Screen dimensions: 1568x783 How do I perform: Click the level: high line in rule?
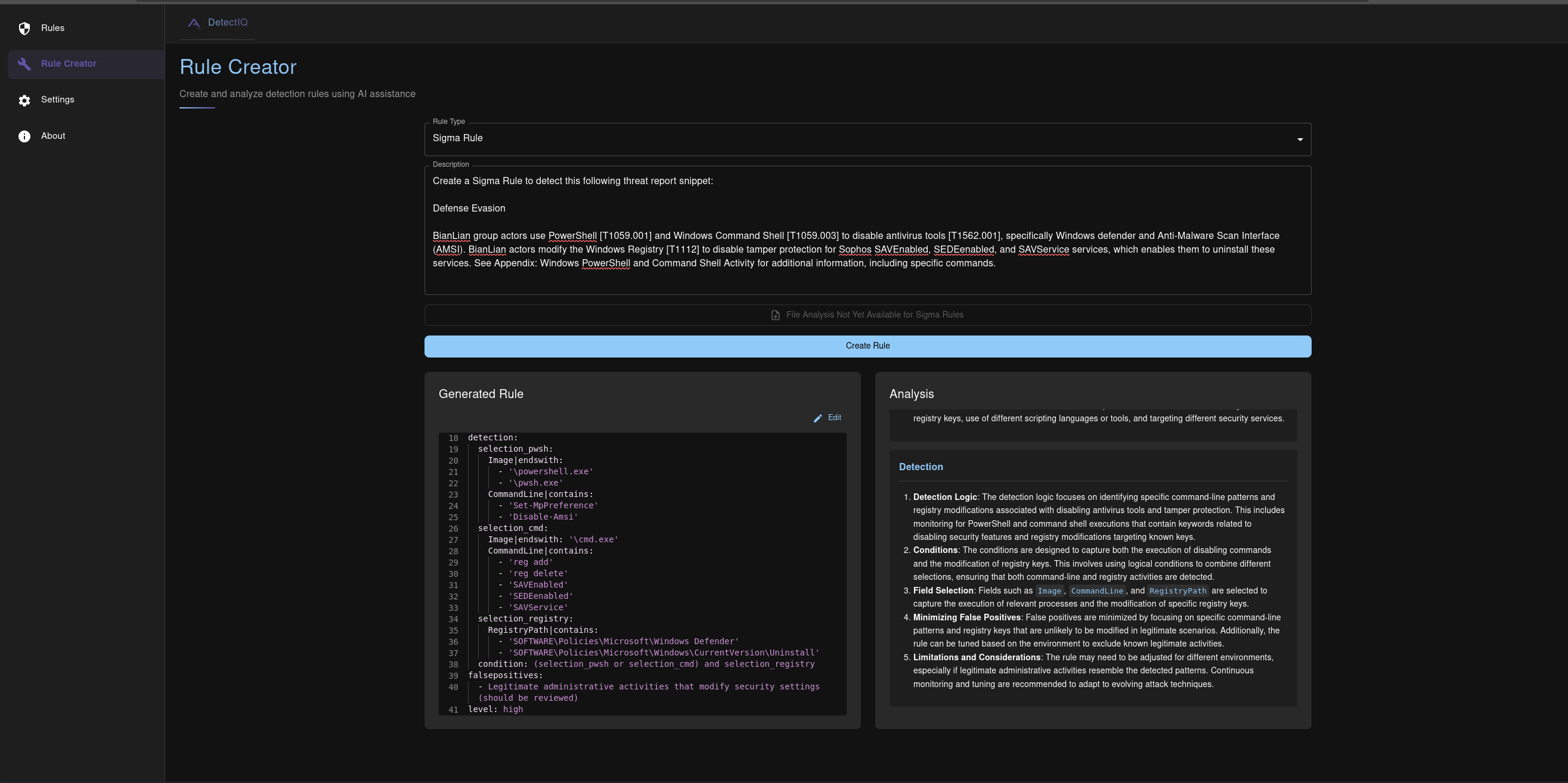[495, 709]
